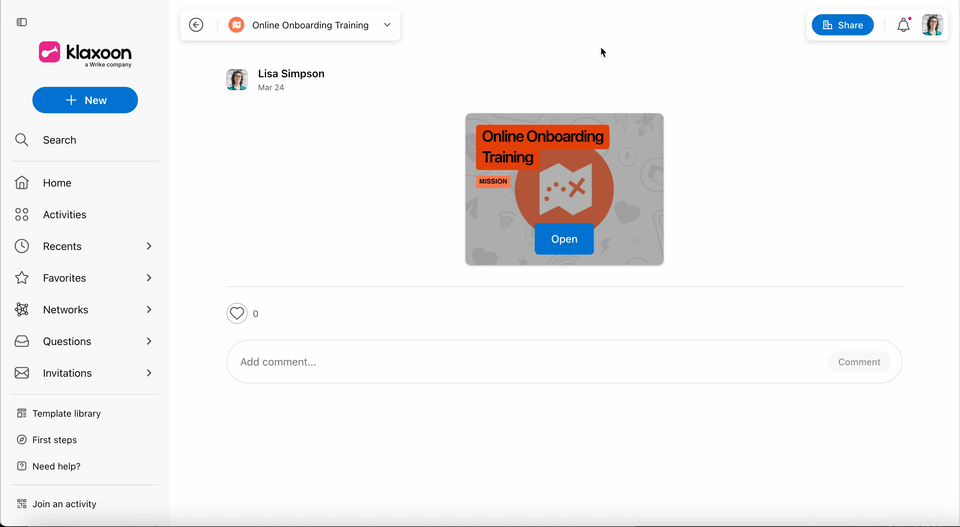Viewport: 960px width, 527px height.
Task: Click the blue New button
Action: coord(85,100)
